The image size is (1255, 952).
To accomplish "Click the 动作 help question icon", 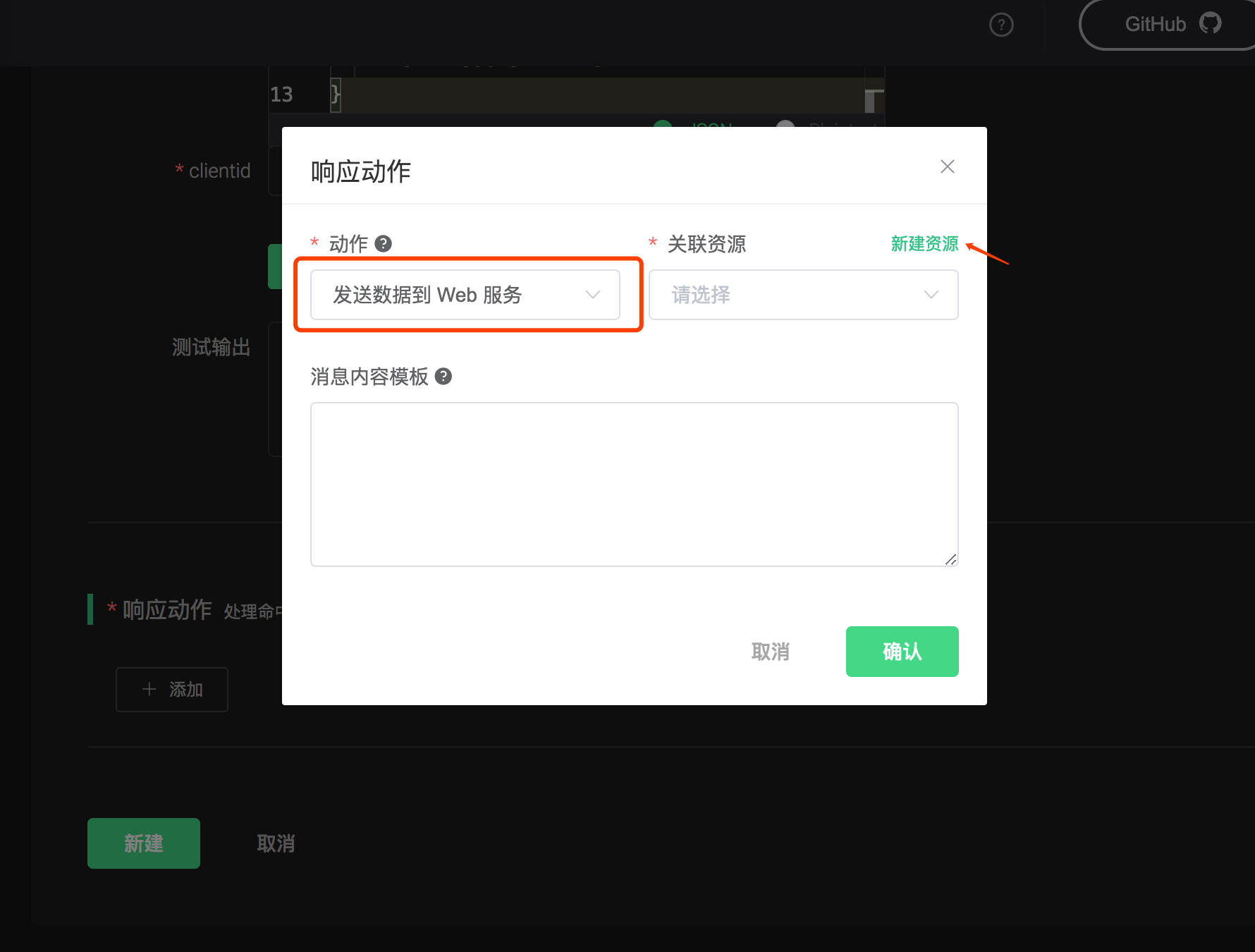I will click(383, 244).
